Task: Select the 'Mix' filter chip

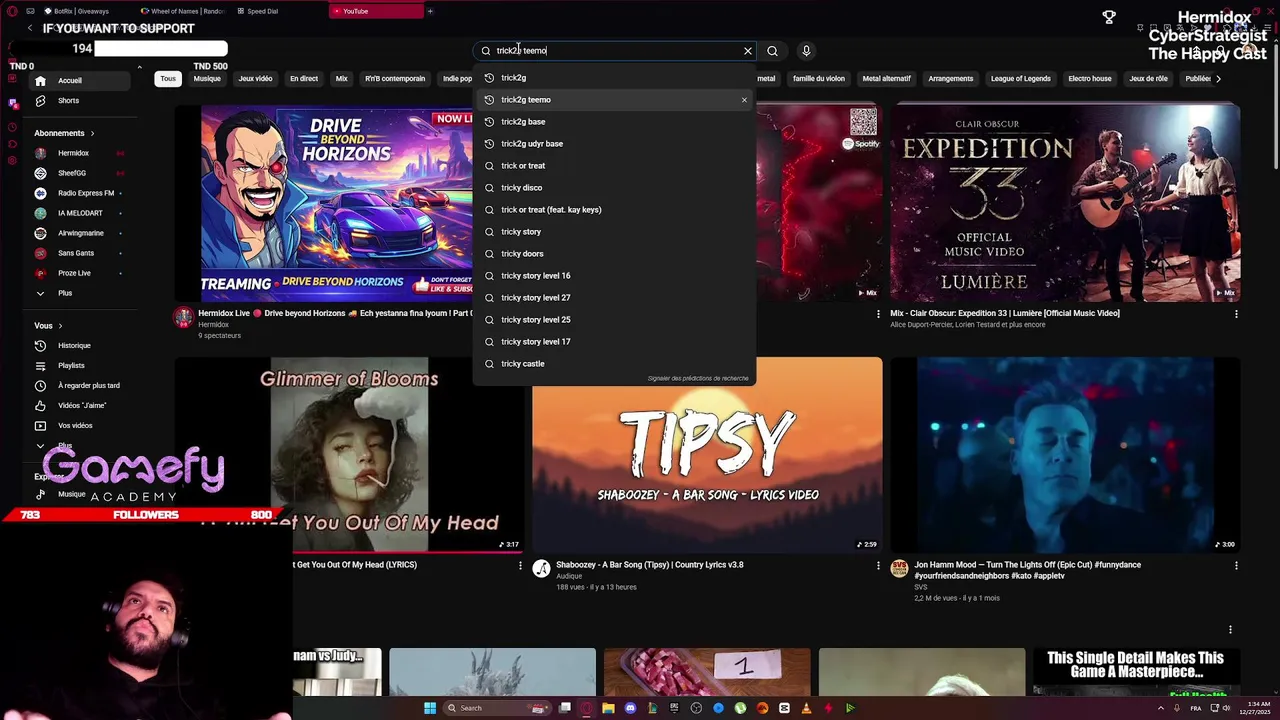Action: [x=341, y=78]
